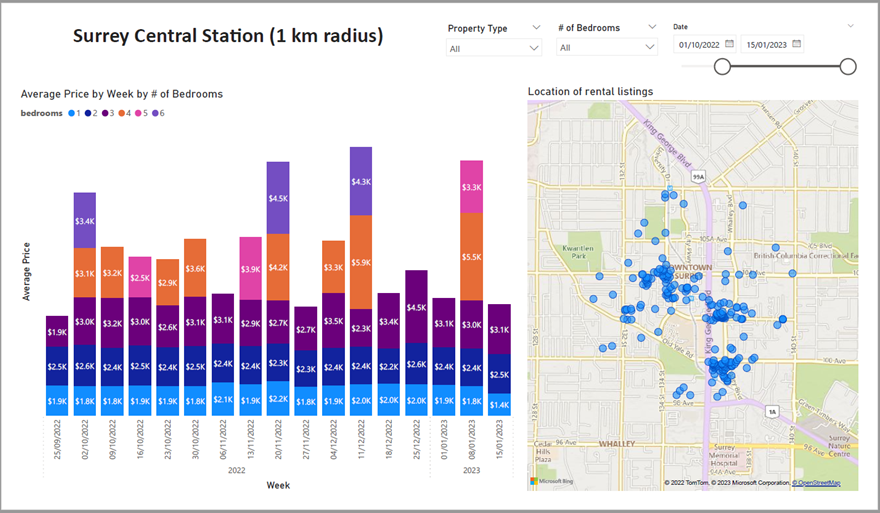Click the $4.3K purple bar segment for 11/12/2022
880x513 pixels.
pos(361,181)
